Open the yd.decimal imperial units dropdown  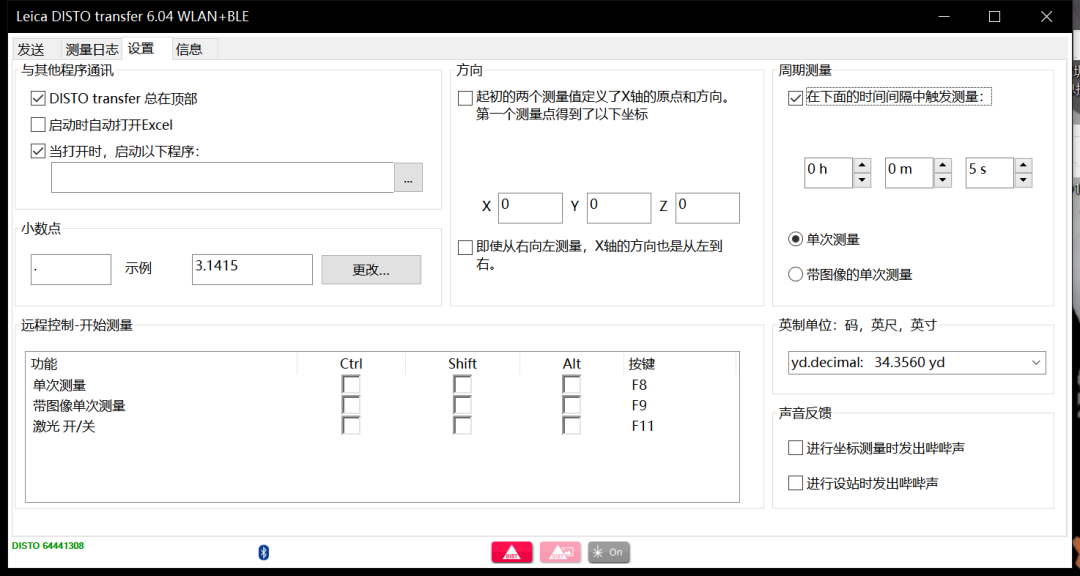coord(916,362)
